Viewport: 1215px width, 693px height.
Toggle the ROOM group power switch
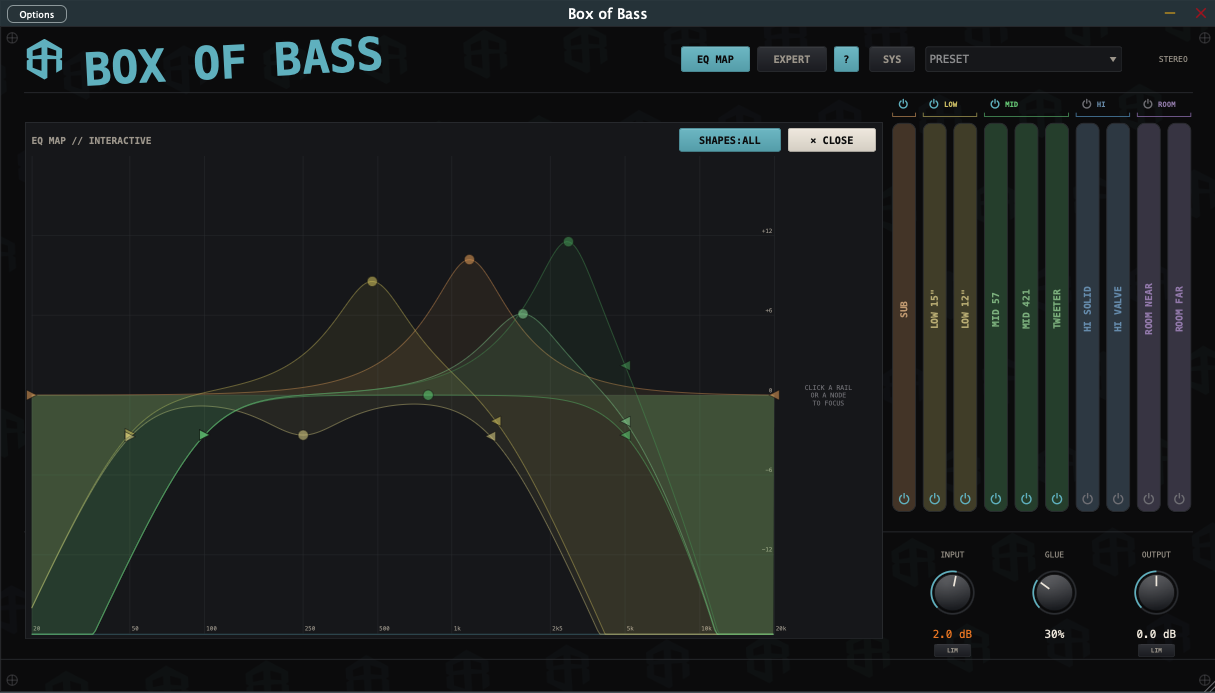point(1148,104)
